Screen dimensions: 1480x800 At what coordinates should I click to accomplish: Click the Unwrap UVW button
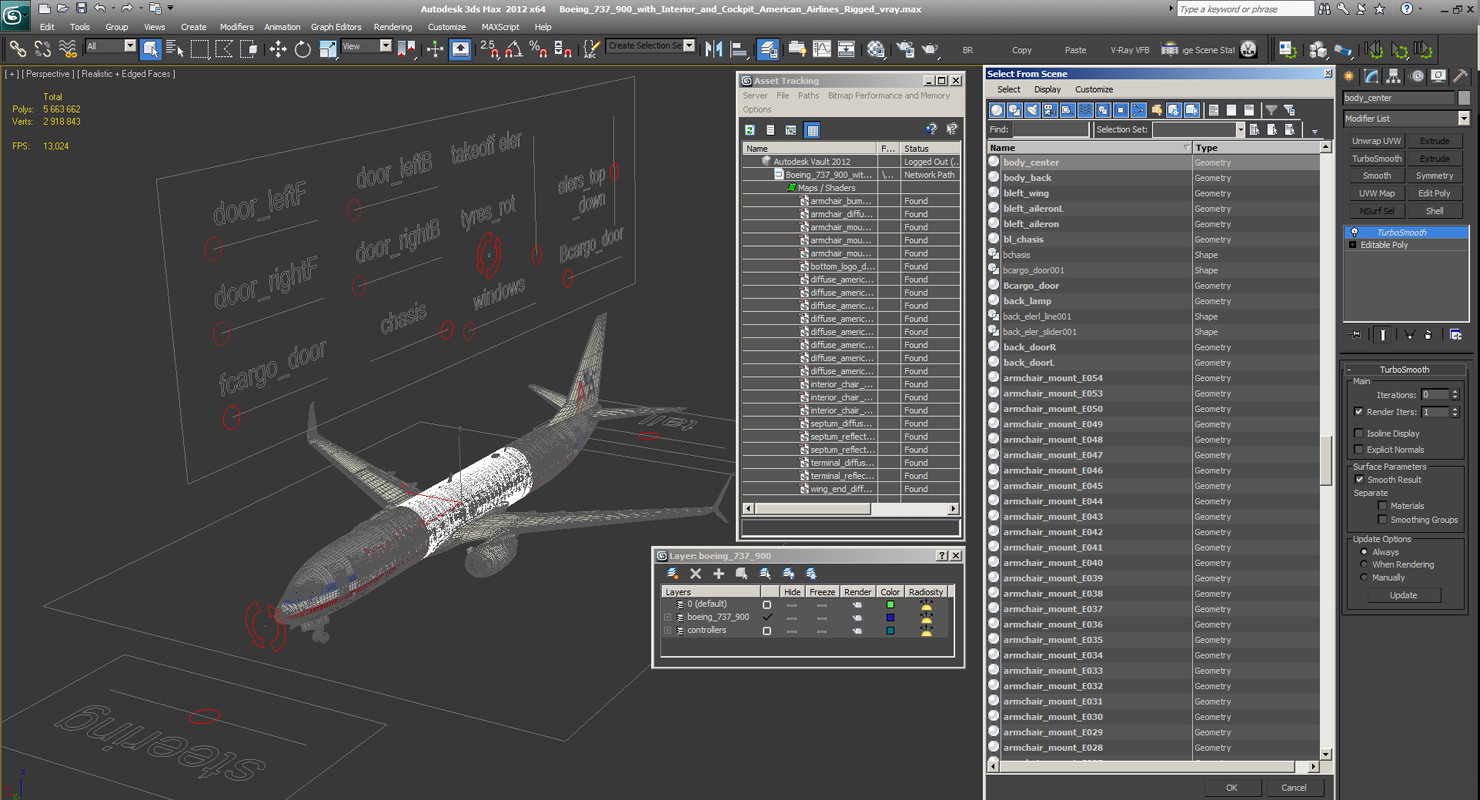tap(1377, 141)
